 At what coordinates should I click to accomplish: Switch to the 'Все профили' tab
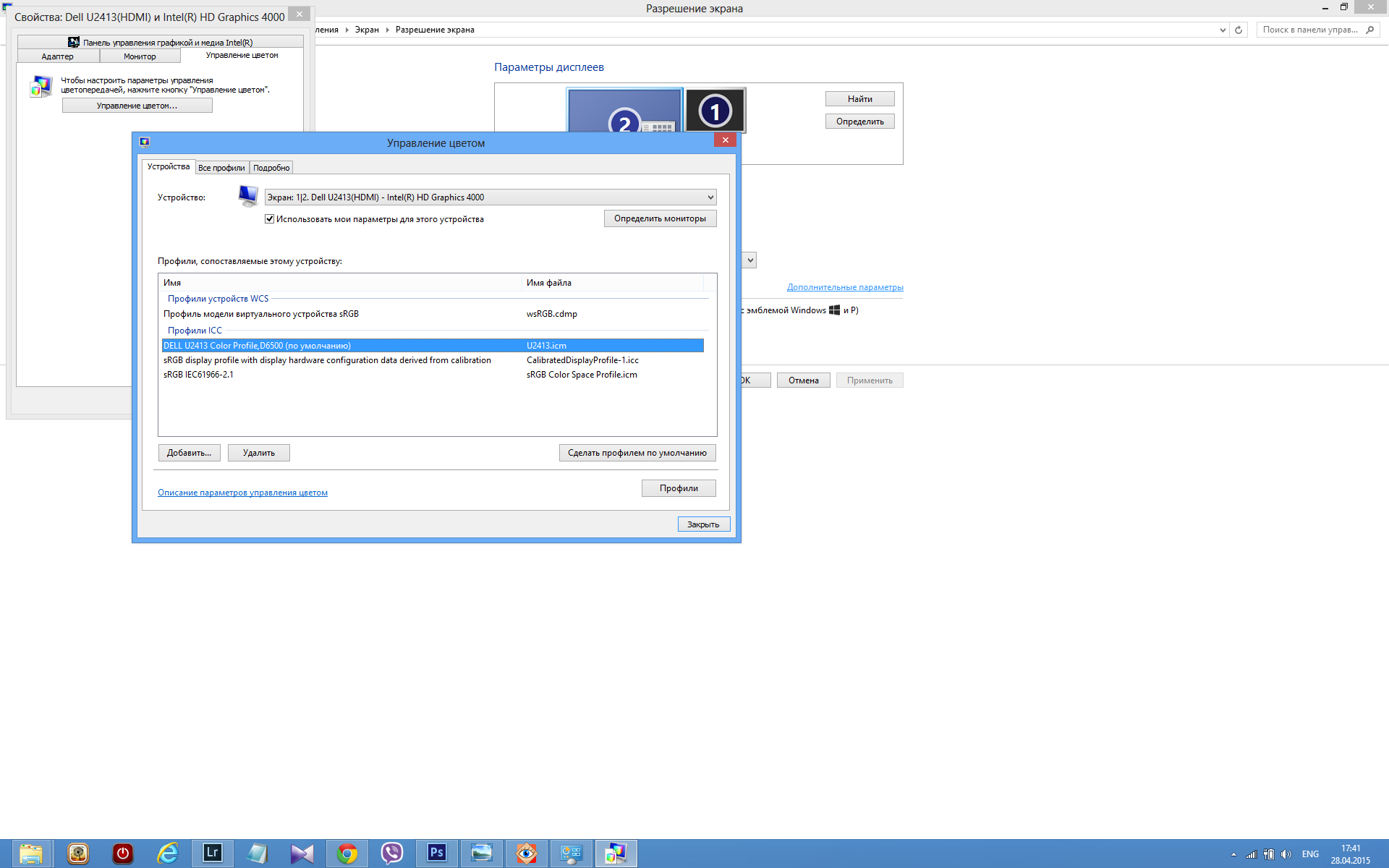221,168
